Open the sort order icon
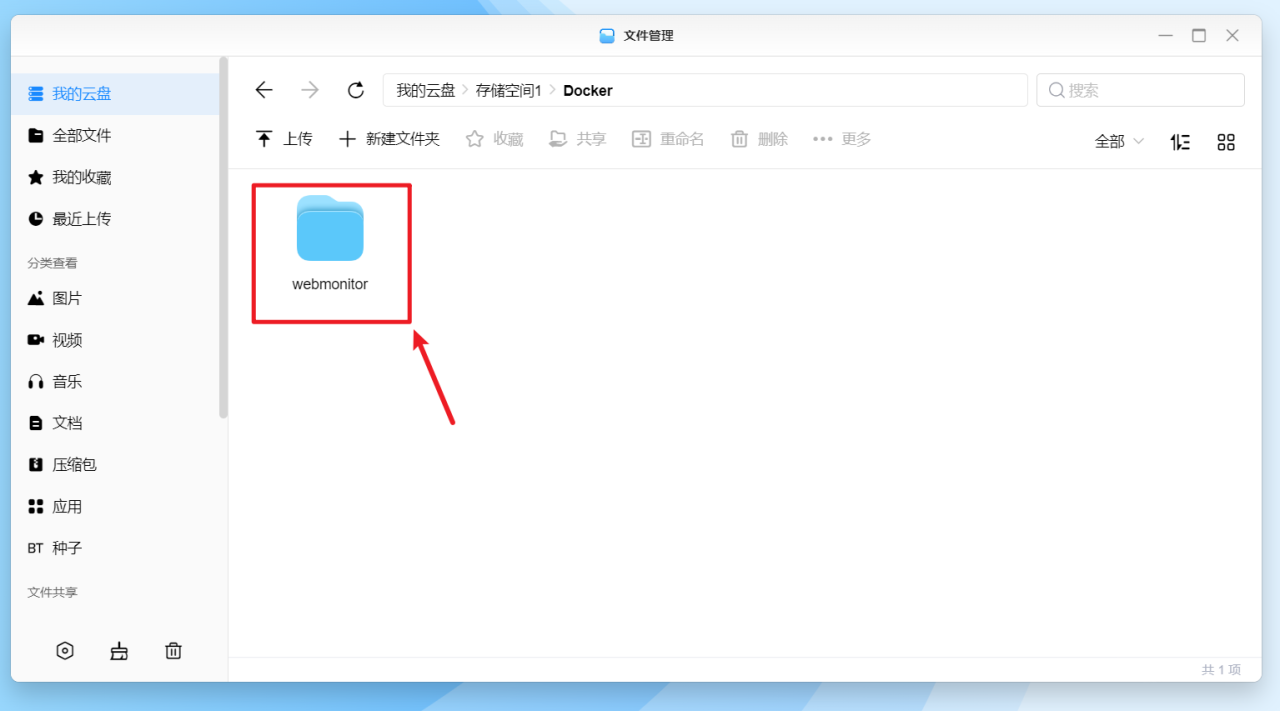 [x=1180, y=141]
